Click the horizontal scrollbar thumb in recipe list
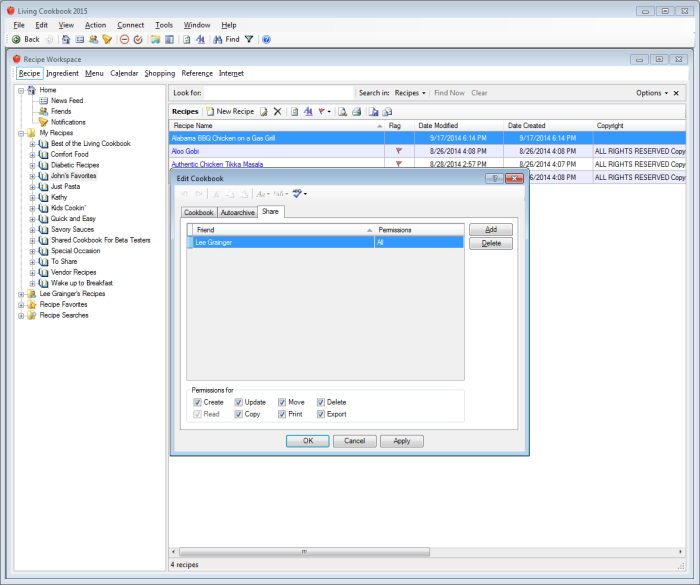The height and width of the screenshot is (585, 700). coord(304,552)
